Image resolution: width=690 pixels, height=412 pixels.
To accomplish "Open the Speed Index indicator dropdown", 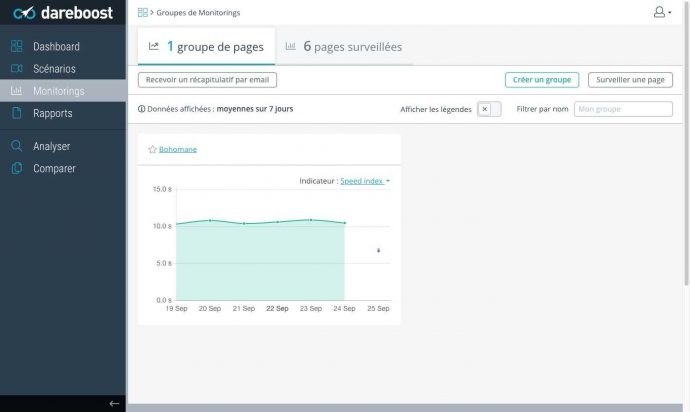I will point(365,181).
